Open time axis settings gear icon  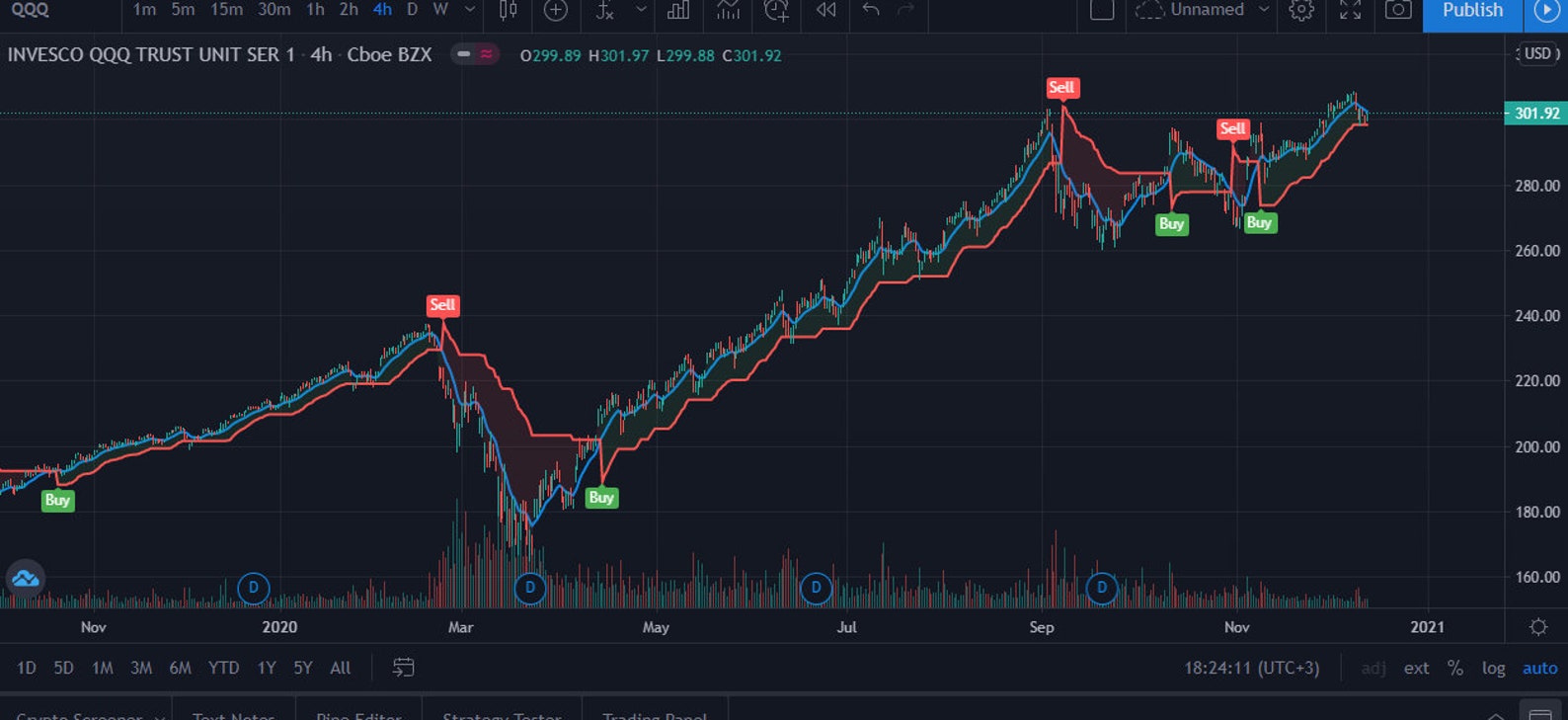(1537, 627)
